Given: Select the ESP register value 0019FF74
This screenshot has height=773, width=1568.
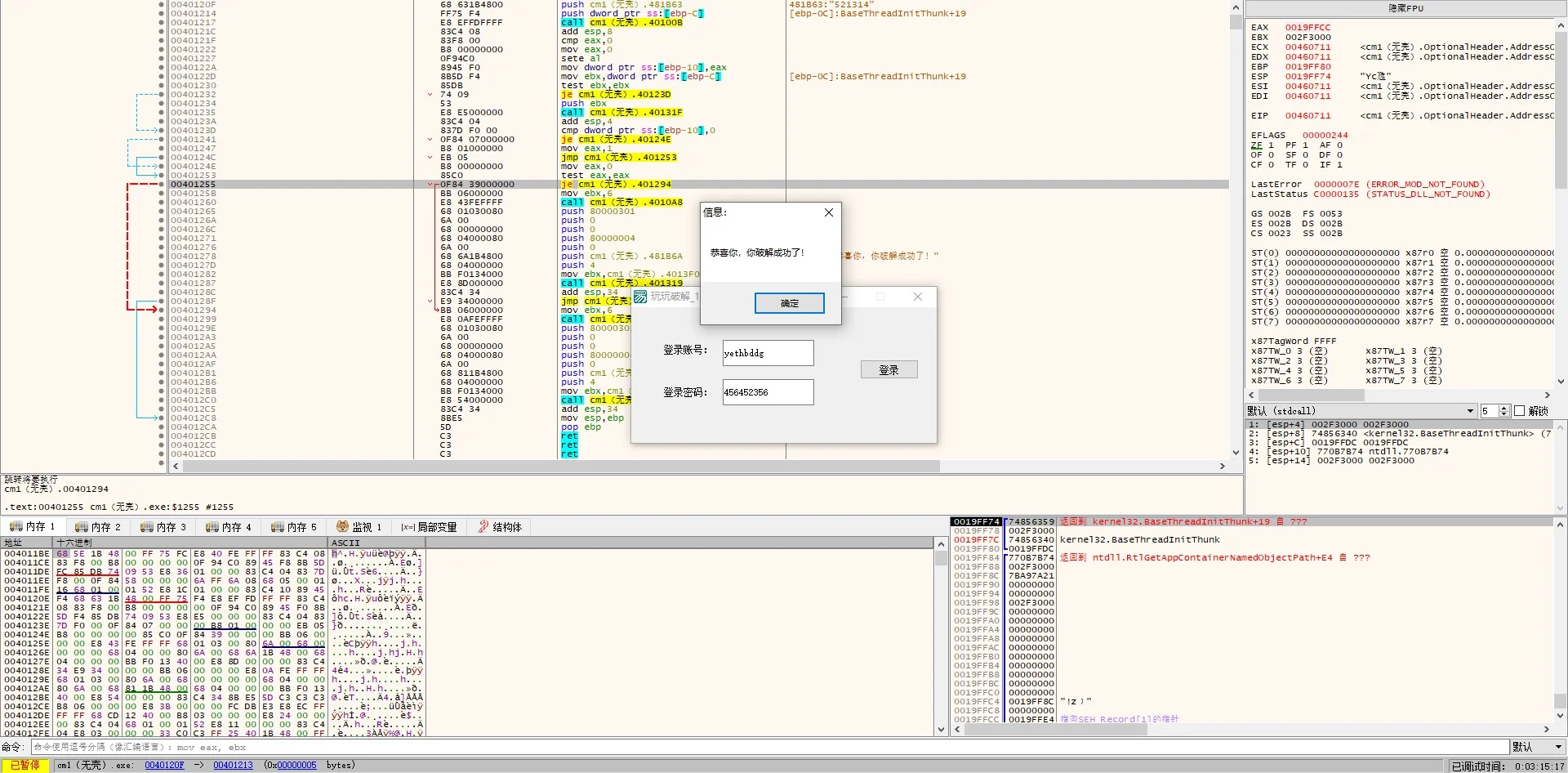Looking at the screenshot, I should 1307,77.
